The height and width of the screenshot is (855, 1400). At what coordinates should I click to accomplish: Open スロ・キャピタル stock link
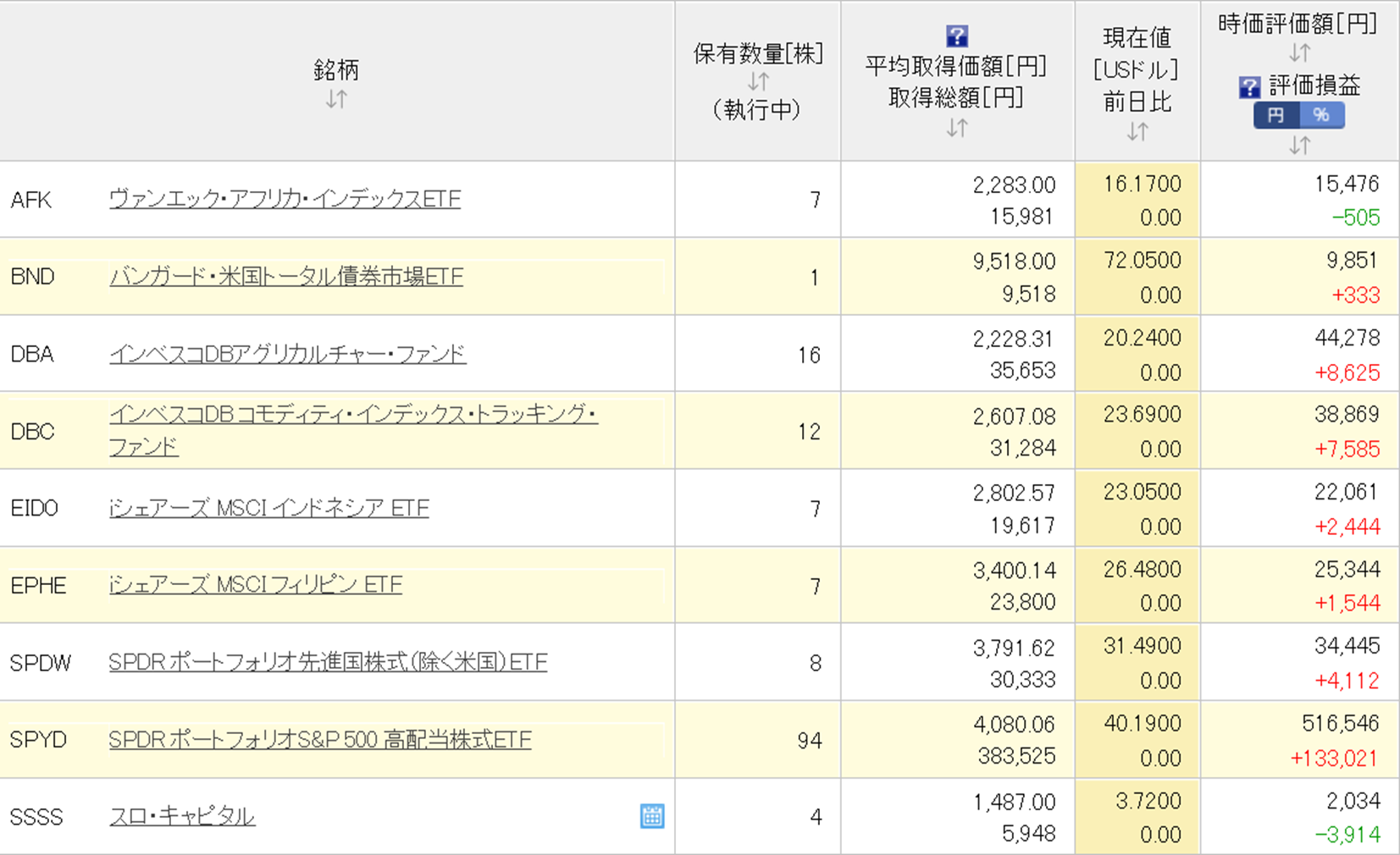(182, 816)
